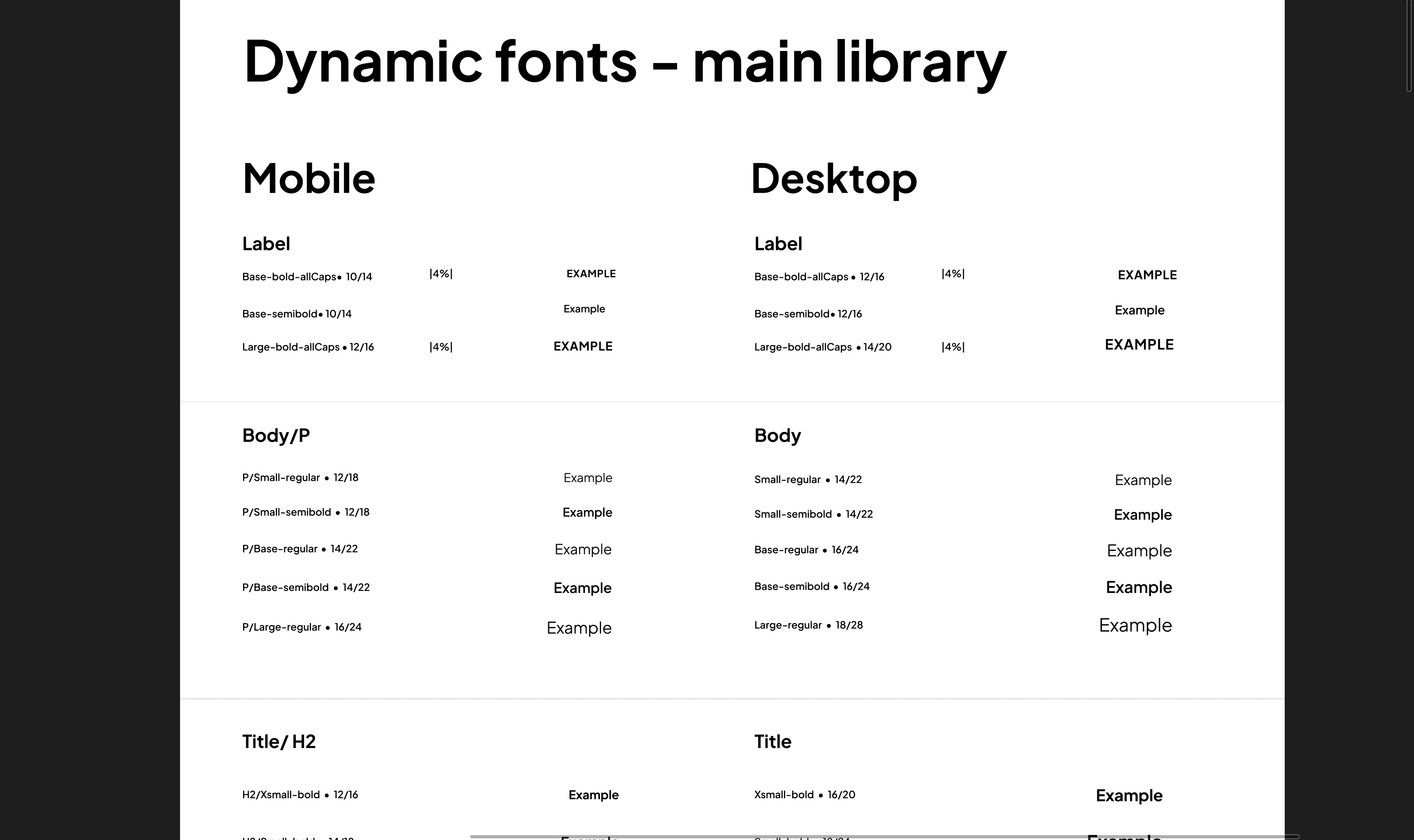Click the 'Body/P' section heading
This screenshot has width=1414, height=840.
point(276,435)
